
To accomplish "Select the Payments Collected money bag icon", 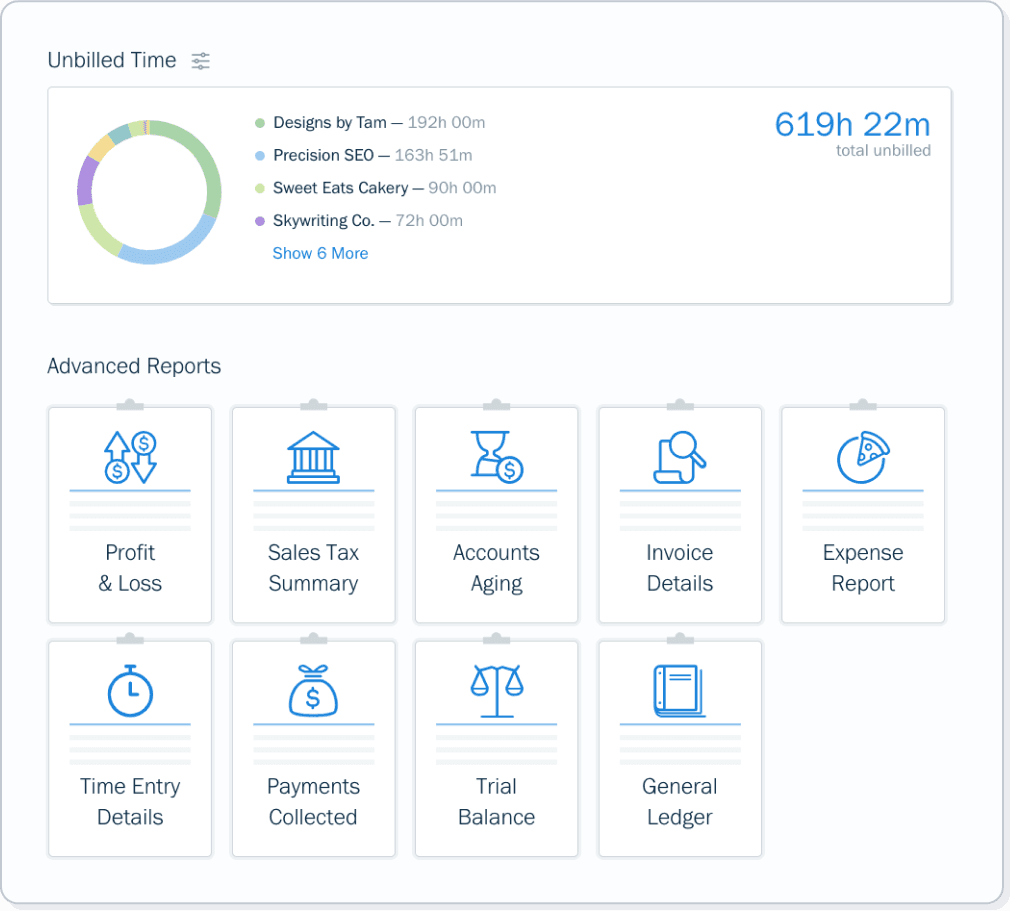I will [313, 690].
